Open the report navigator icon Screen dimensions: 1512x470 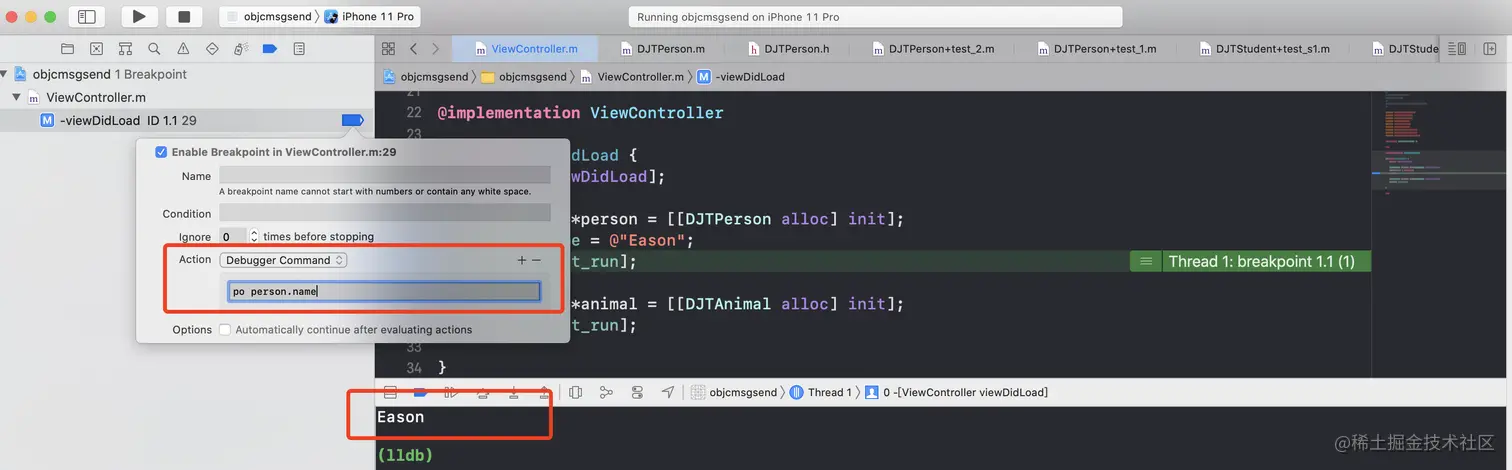299,48
